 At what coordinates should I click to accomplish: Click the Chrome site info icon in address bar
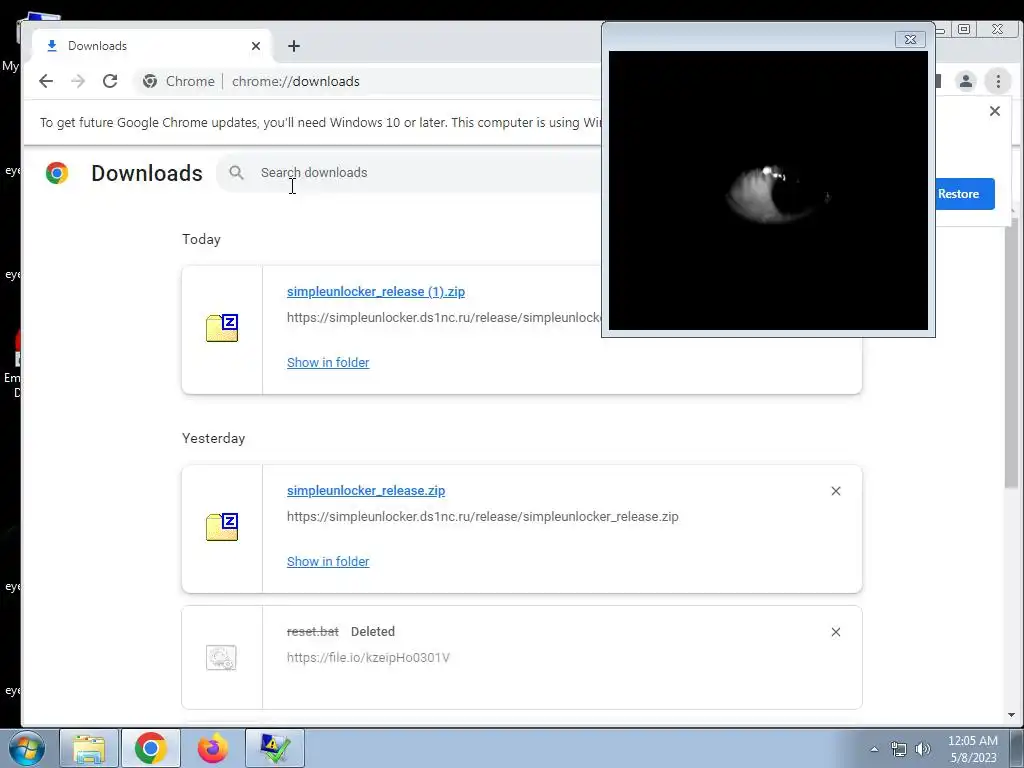tap(150, 81)
